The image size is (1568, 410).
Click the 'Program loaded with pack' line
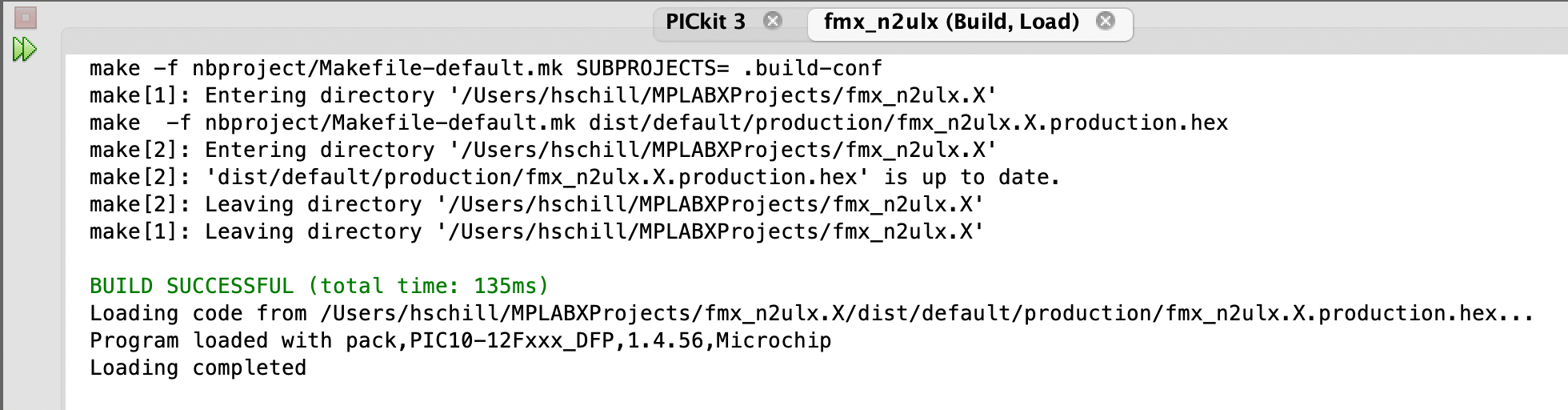(x=460, y=340)
